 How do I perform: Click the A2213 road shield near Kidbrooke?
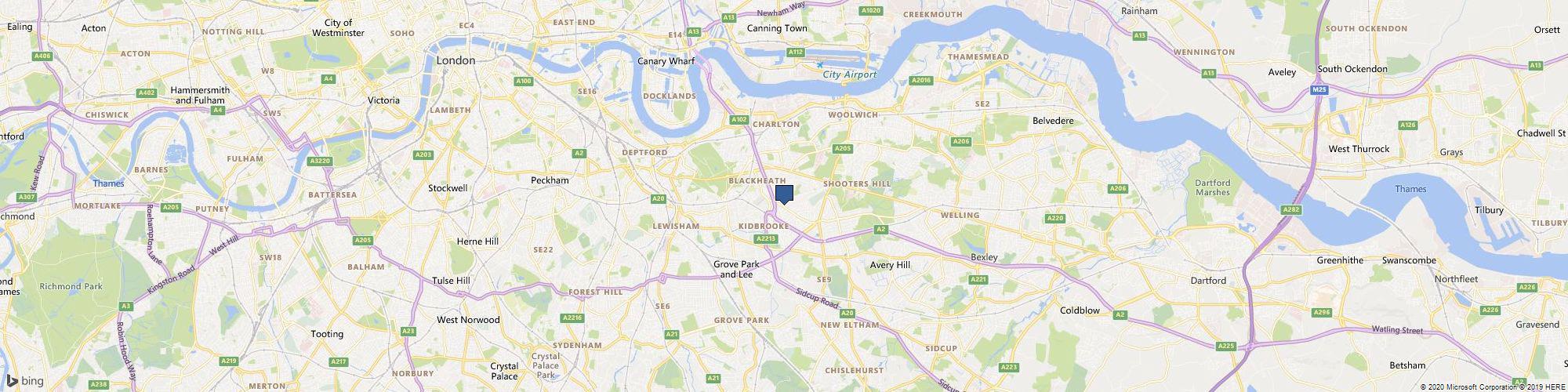(766, 239)
